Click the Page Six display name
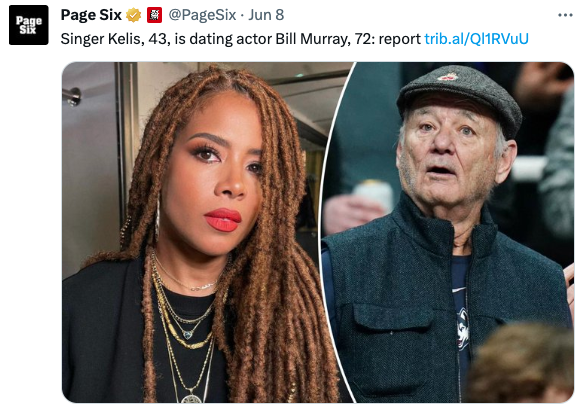This screenshot has width=587, height=416. 91,15
